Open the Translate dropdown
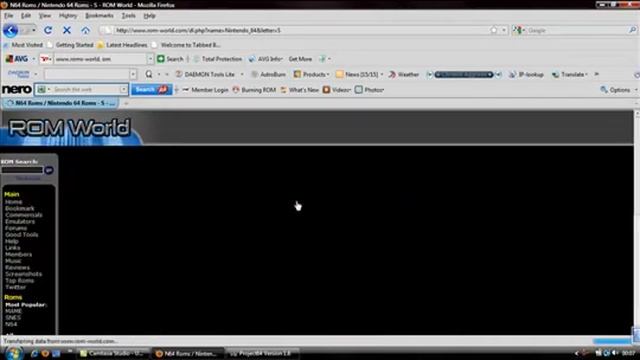 (570, 74)
